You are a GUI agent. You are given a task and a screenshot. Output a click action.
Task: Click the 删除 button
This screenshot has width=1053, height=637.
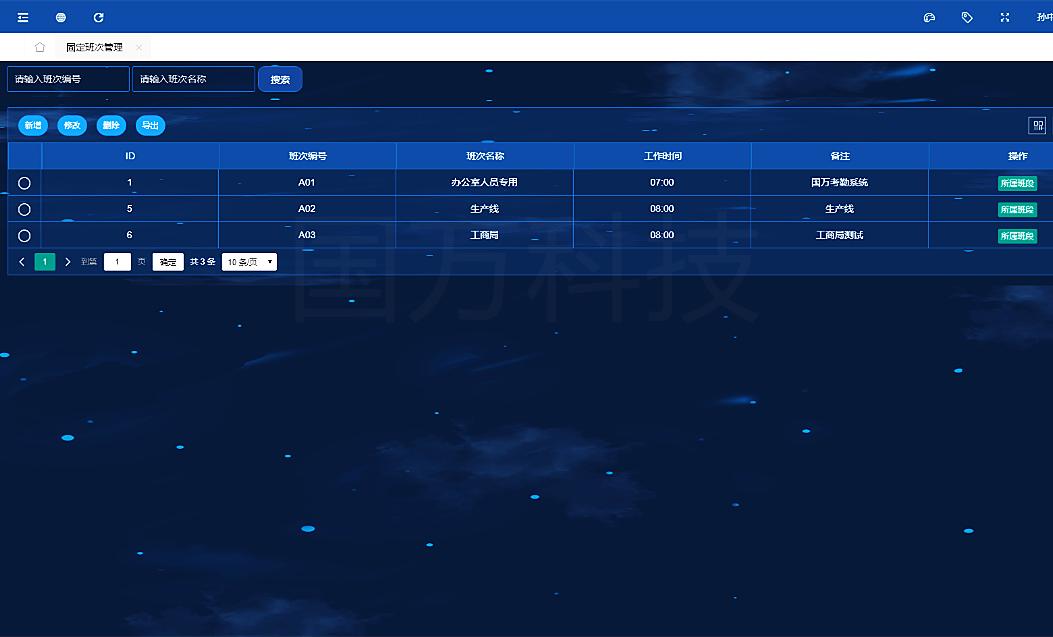tap(111, 126)
